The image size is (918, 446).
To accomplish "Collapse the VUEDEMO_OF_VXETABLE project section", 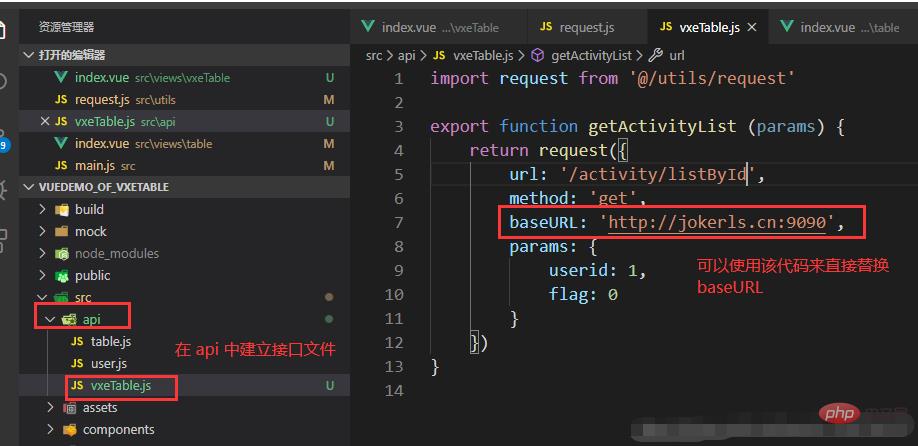I will click(28, 187).
